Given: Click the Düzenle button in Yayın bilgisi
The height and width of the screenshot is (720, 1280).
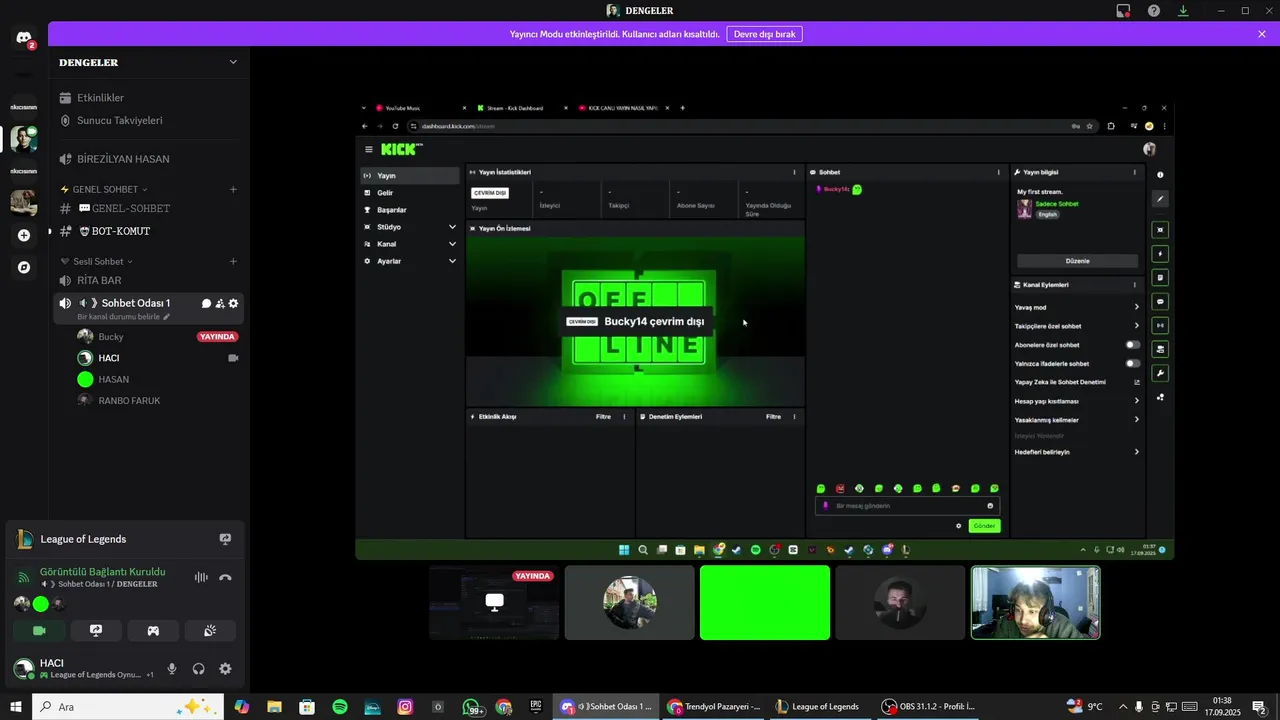Looking at the screenshot, I should (1077, 261).
